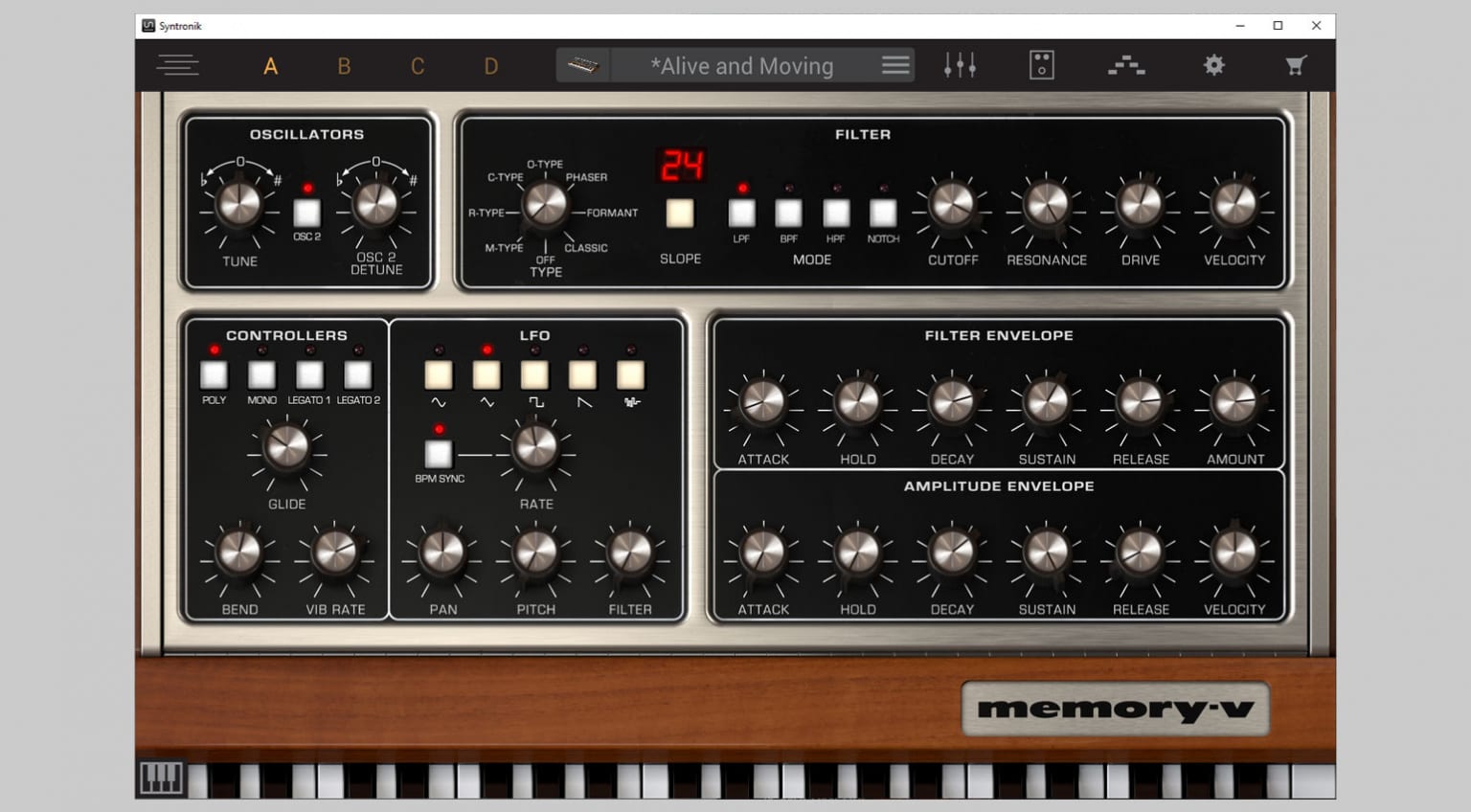
Task: Select BPF filter mode
Action: click(x=788, y=213)
